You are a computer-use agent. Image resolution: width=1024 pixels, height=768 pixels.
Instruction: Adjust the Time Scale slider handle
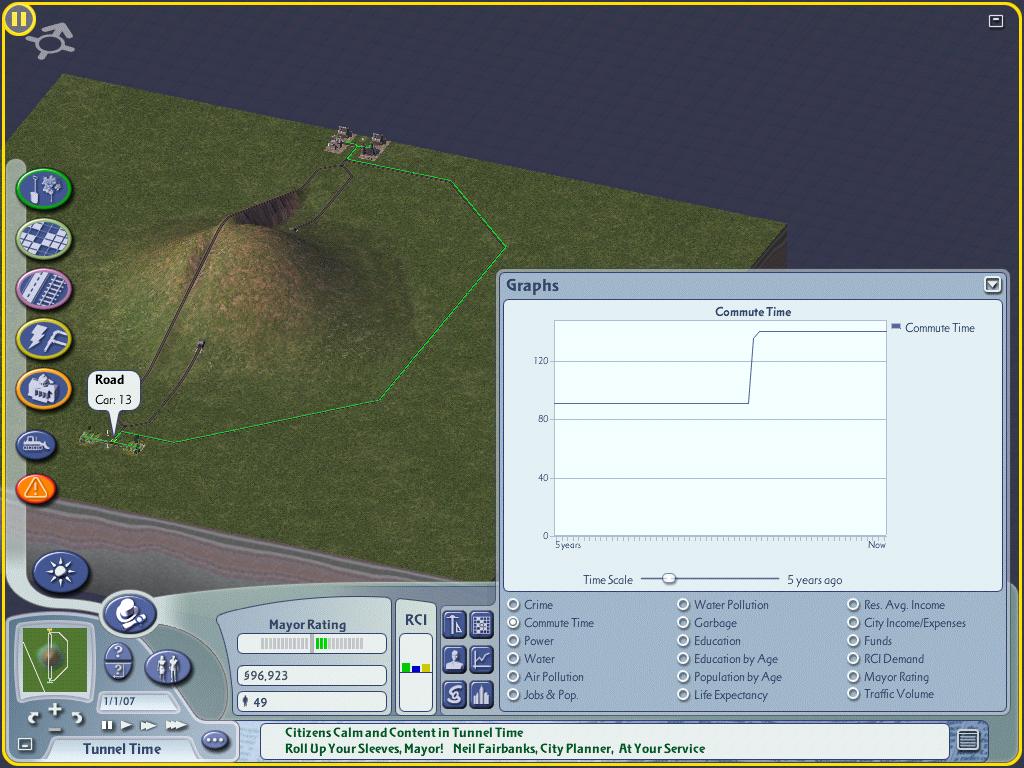pos(669,579)
